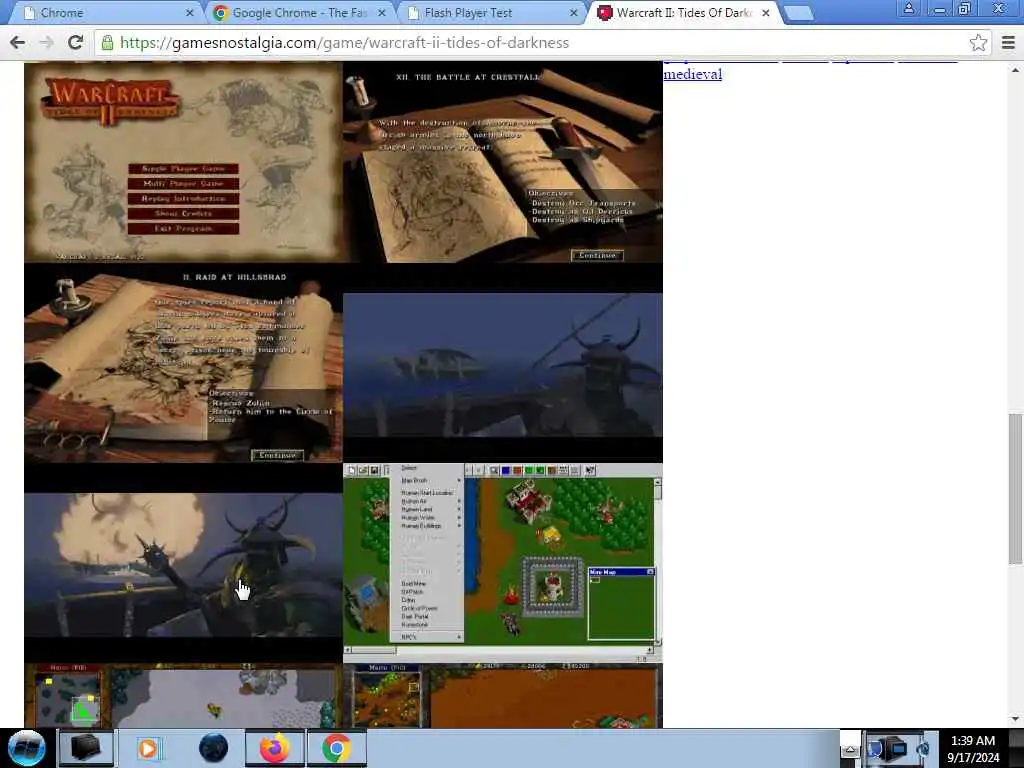Viewport: 1024px width, 768px height.
Task: Open the Warcraft II main menu screenshot
Action: (x=183, y=162)
